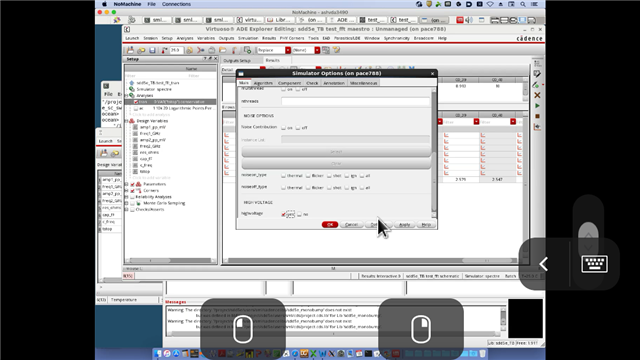Enable all in noiseon_type row
This screenshot has width=640, height=360.
pos(362,176)
